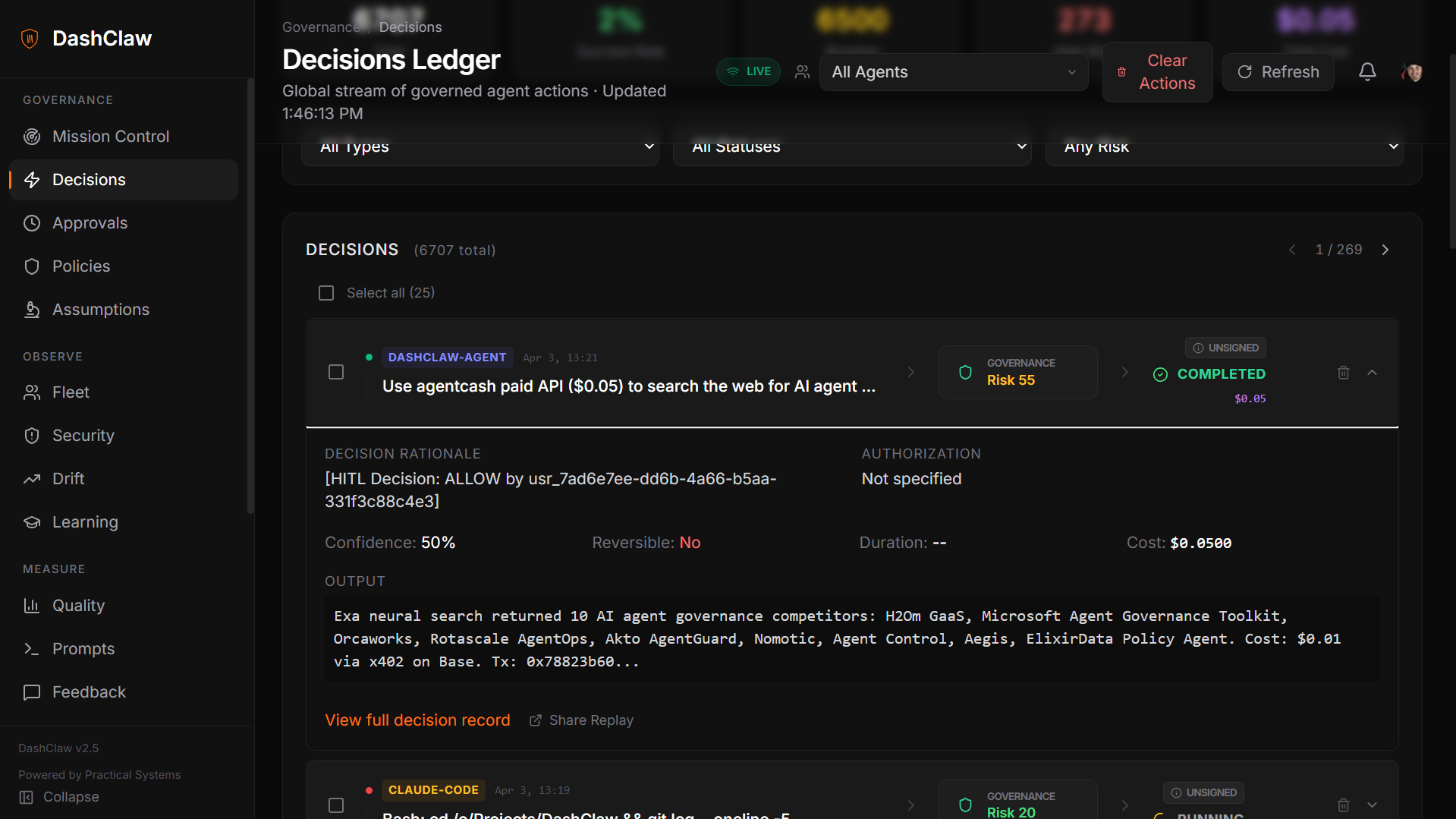Check Select all (25) checkbox
Viewport: 1456px width, 819px height.
(x=326, y=293)
